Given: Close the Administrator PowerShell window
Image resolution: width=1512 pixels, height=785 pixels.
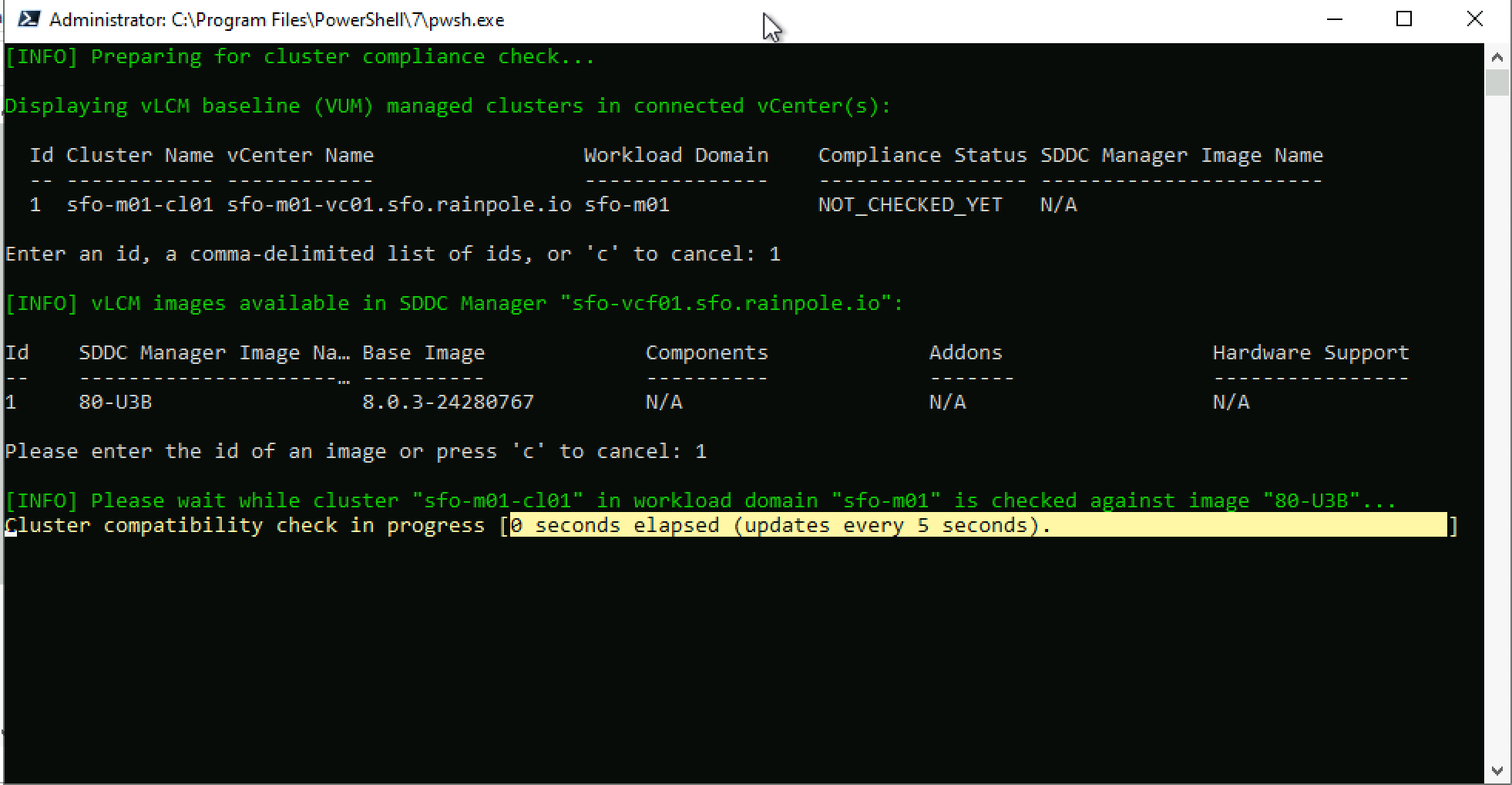Looking at the screenshot, I should [x=1474, y=19].
